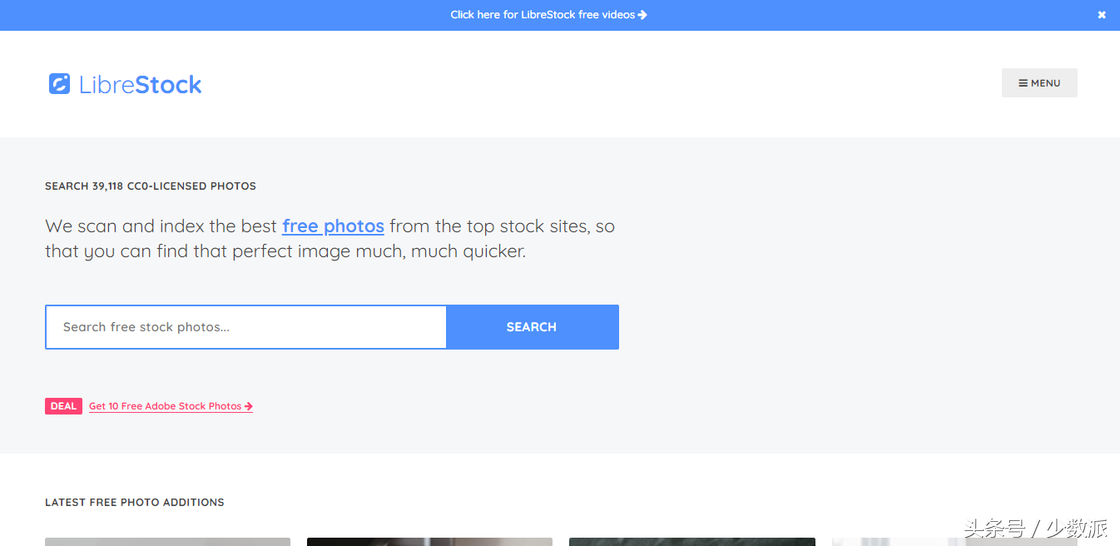Open the first latest photo thumbnail
The image size is (1120, 546).
168,542
